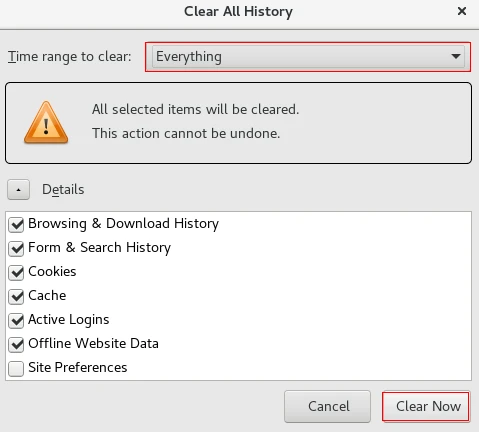Click the Clear Now button
The width and height of the screenshot is (479, 432).
[x=426, y=406]
